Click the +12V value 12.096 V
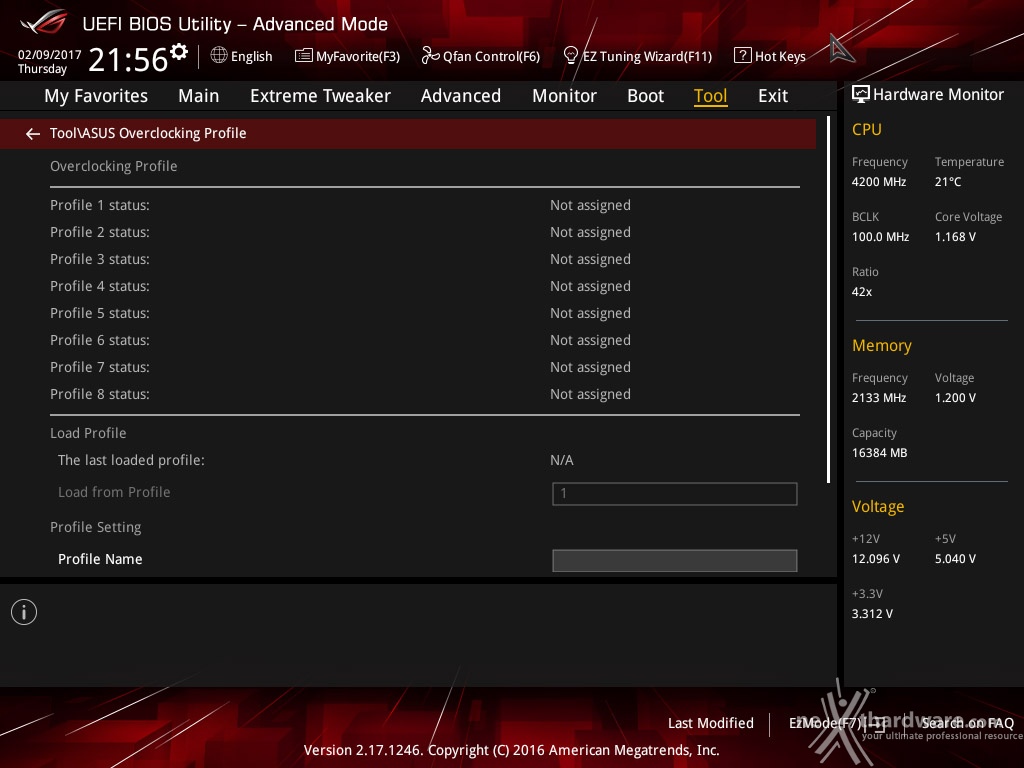This screenshot has height=768, width=1024. point(876,559)
